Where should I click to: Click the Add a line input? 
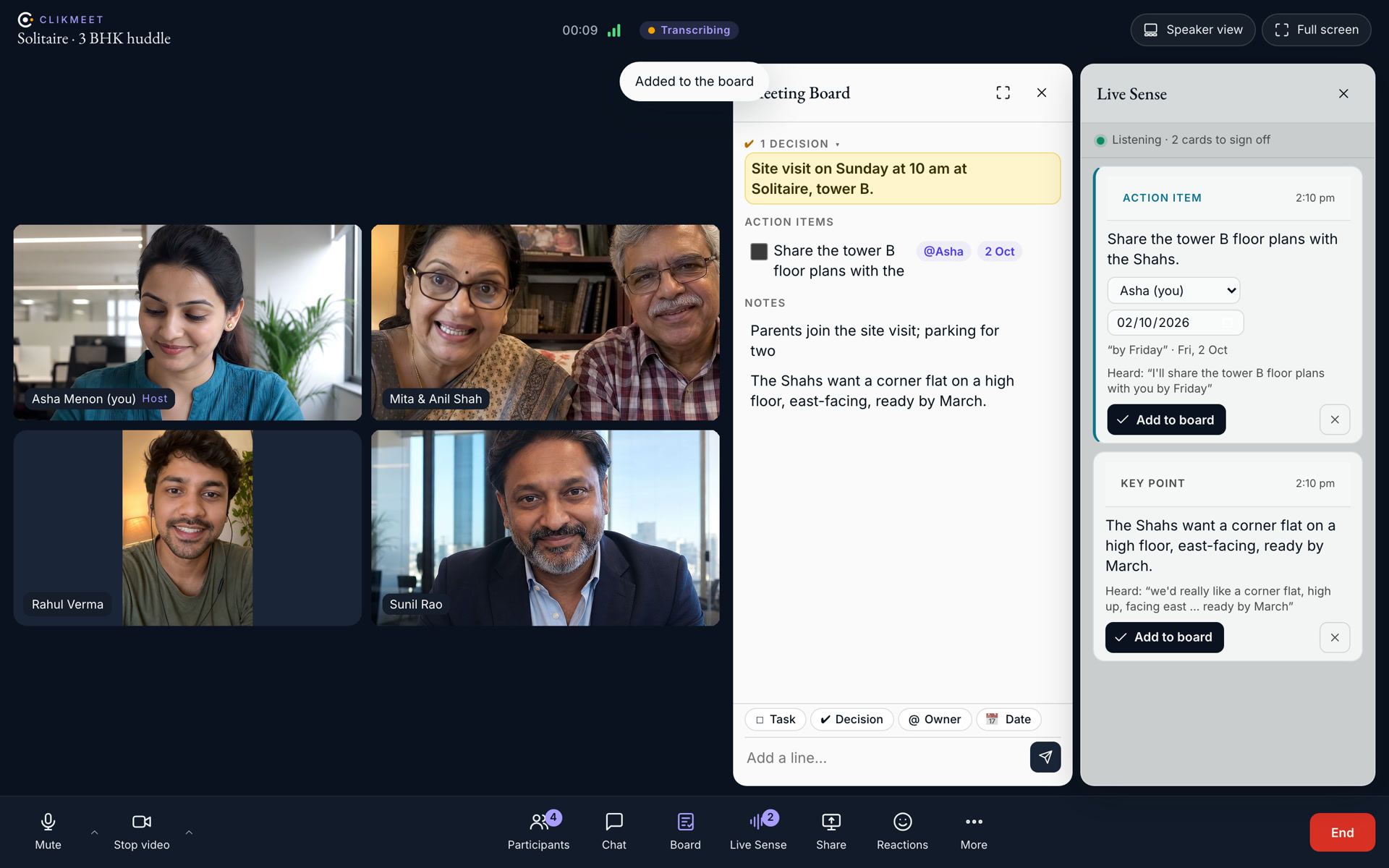pos(883,757)
